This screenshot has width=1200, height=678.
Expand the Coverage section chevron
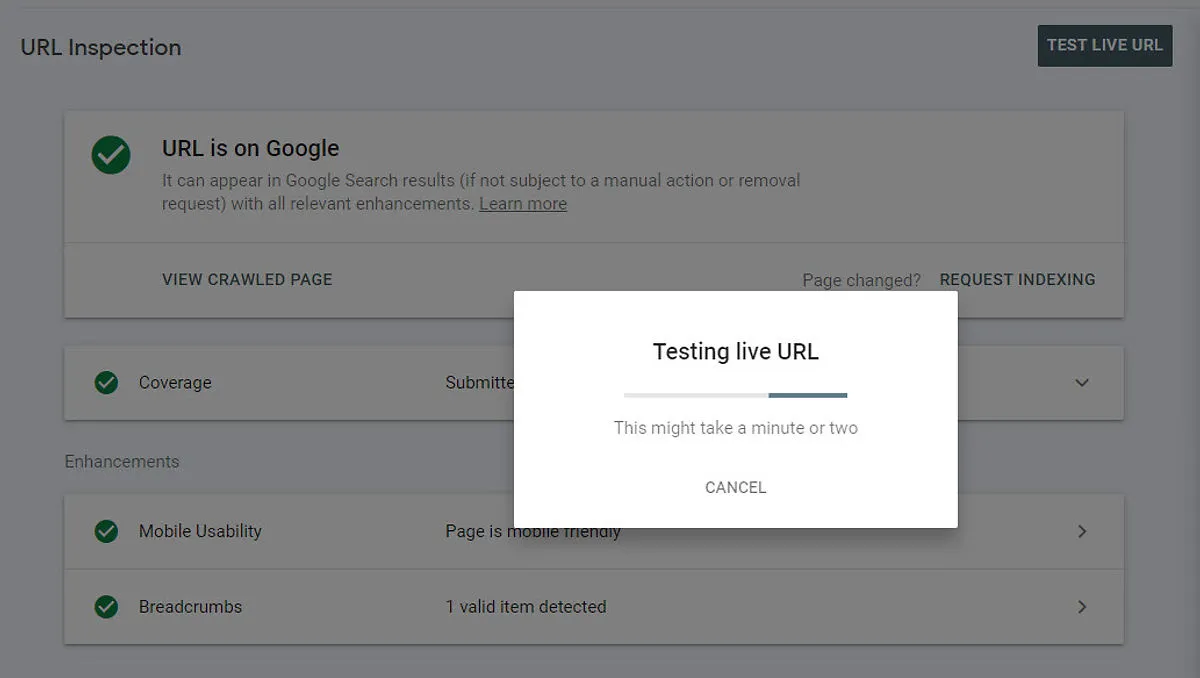1081,383
